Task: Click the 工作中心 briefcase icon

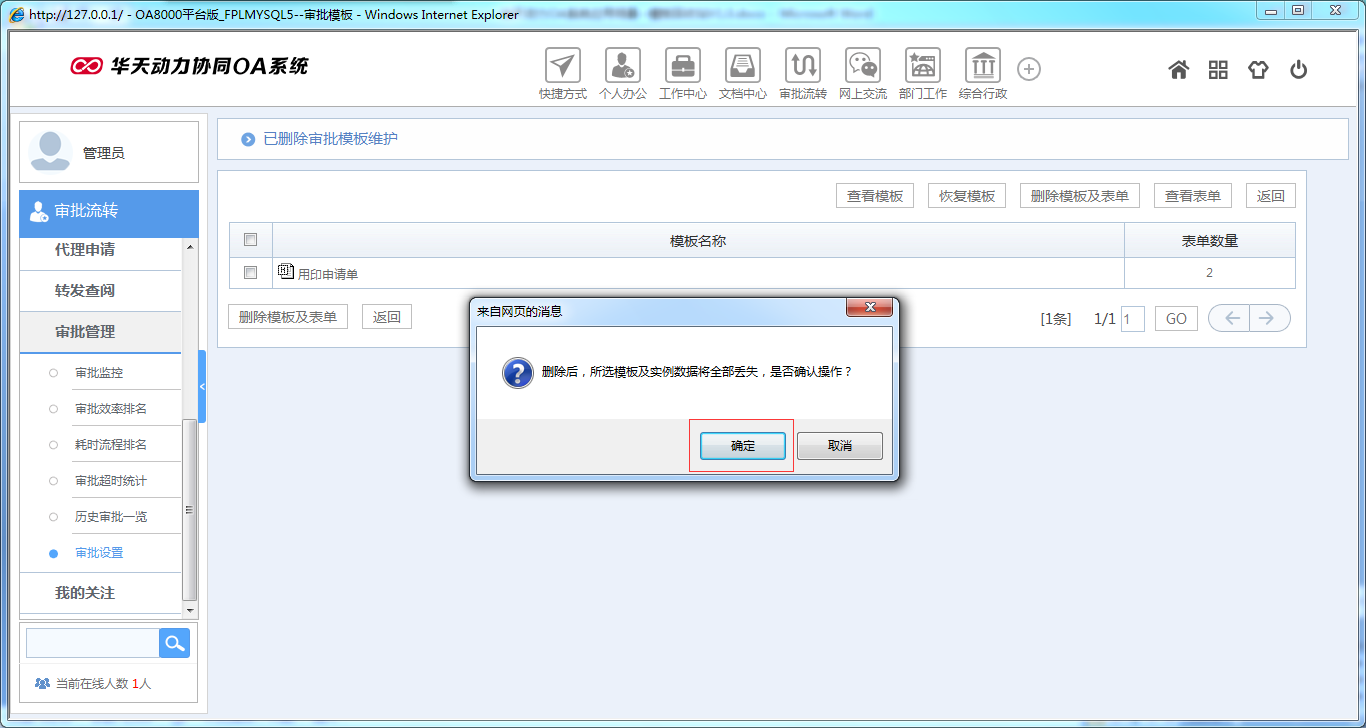Action: click(683, 66)
